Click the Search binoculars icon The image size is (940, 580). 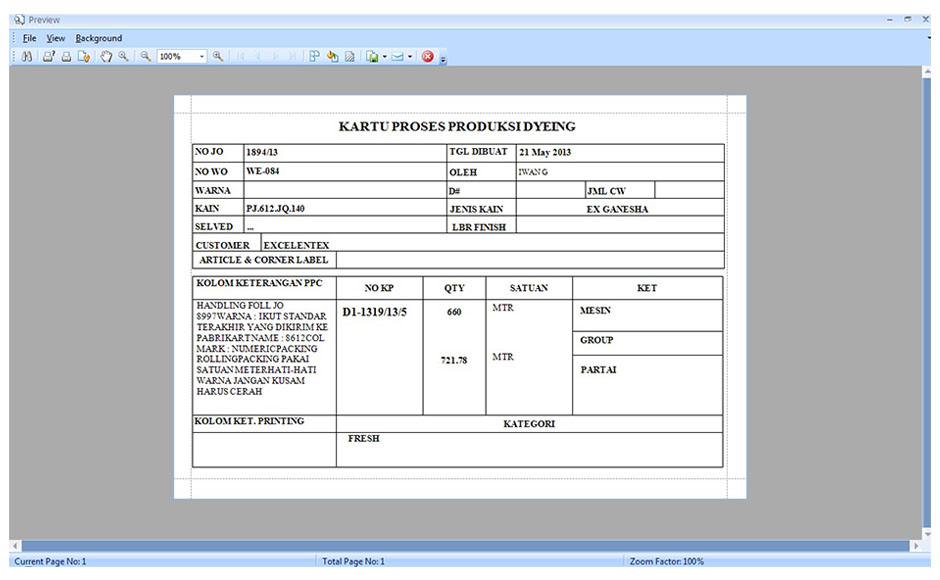click(27, 57)
